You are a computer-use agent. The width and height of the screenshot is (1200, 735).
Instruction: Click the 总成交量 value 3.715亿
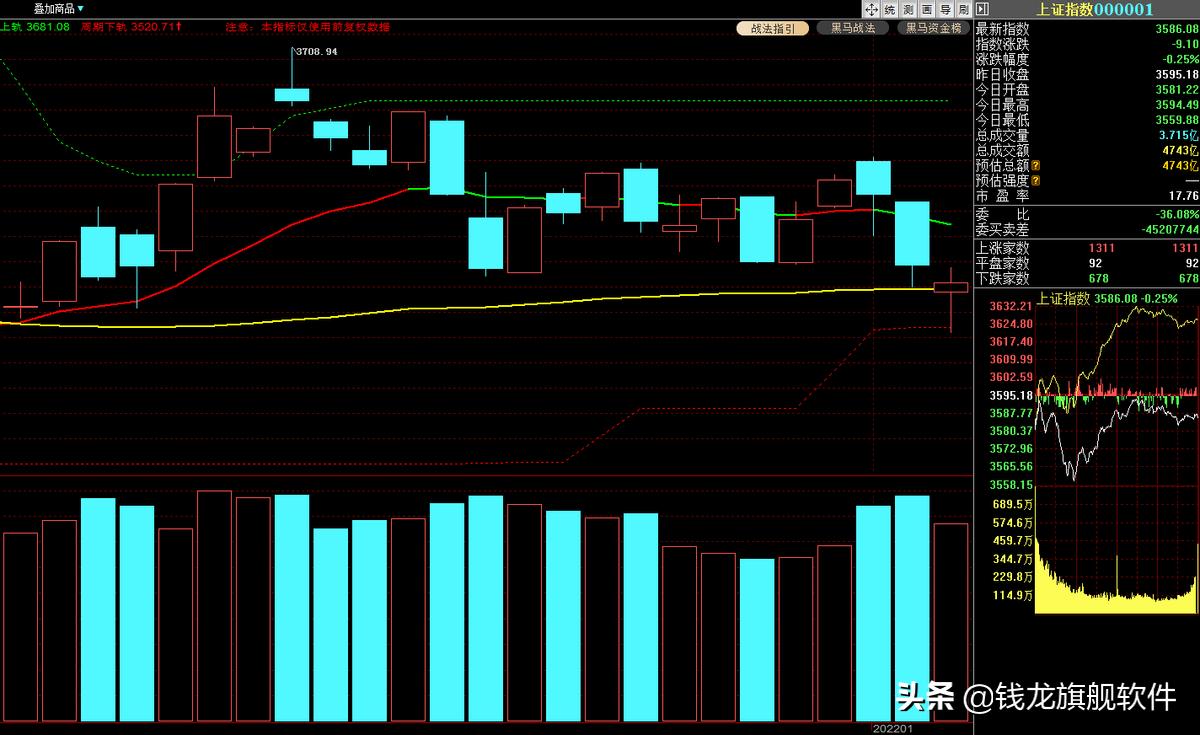tap(1179, 135)
